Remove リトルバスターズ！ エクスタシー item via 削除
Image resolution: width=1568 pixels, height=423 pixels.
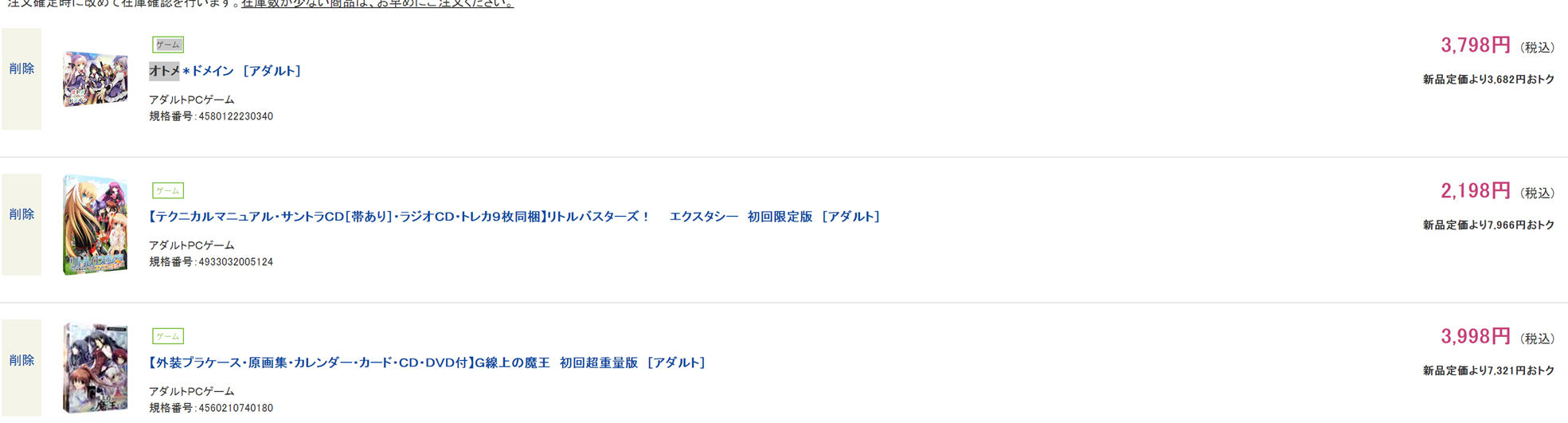(22, 215)
